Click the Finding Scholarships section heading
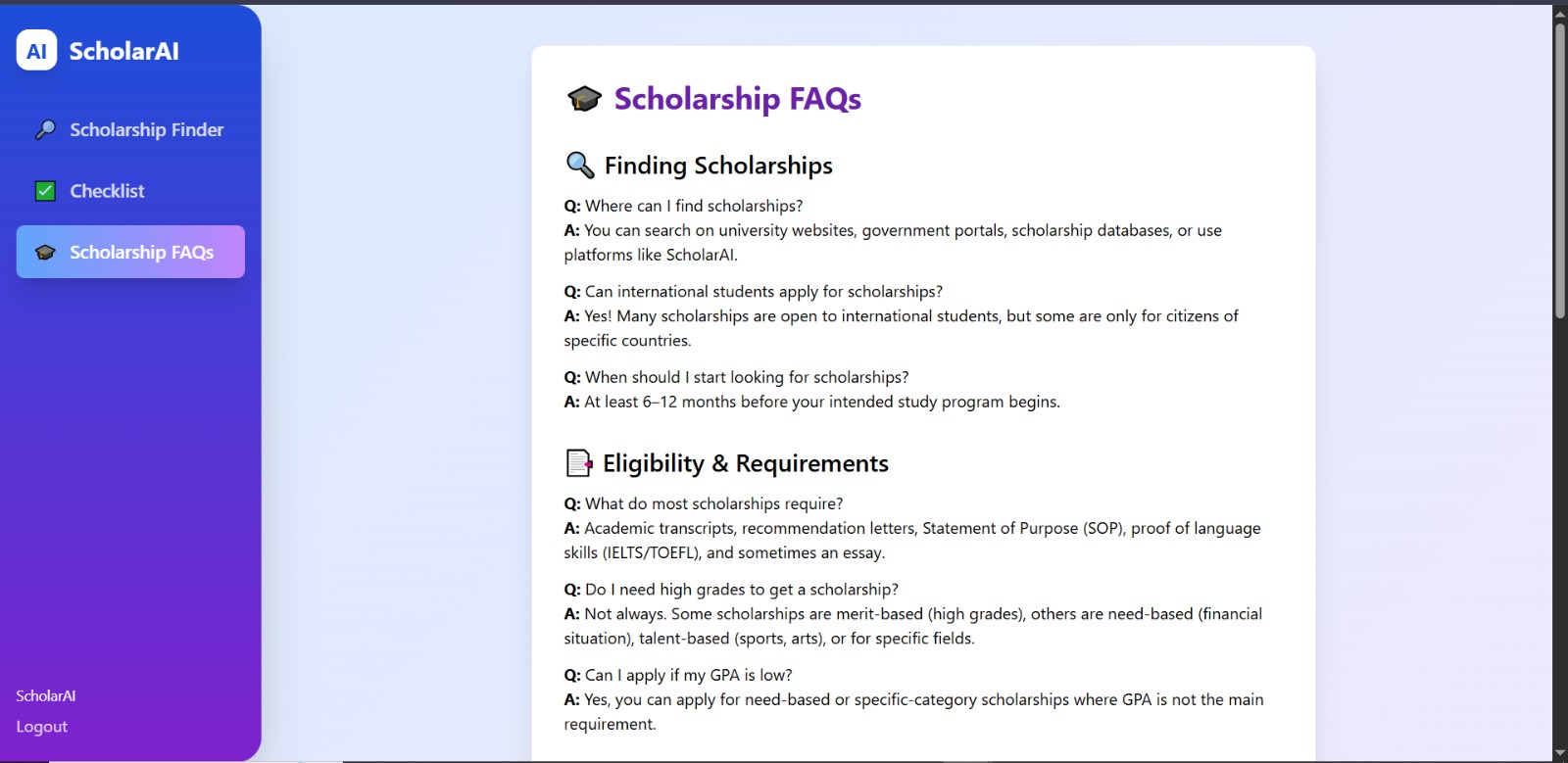Screen dimensions: 1568x763 click(718, 166)
